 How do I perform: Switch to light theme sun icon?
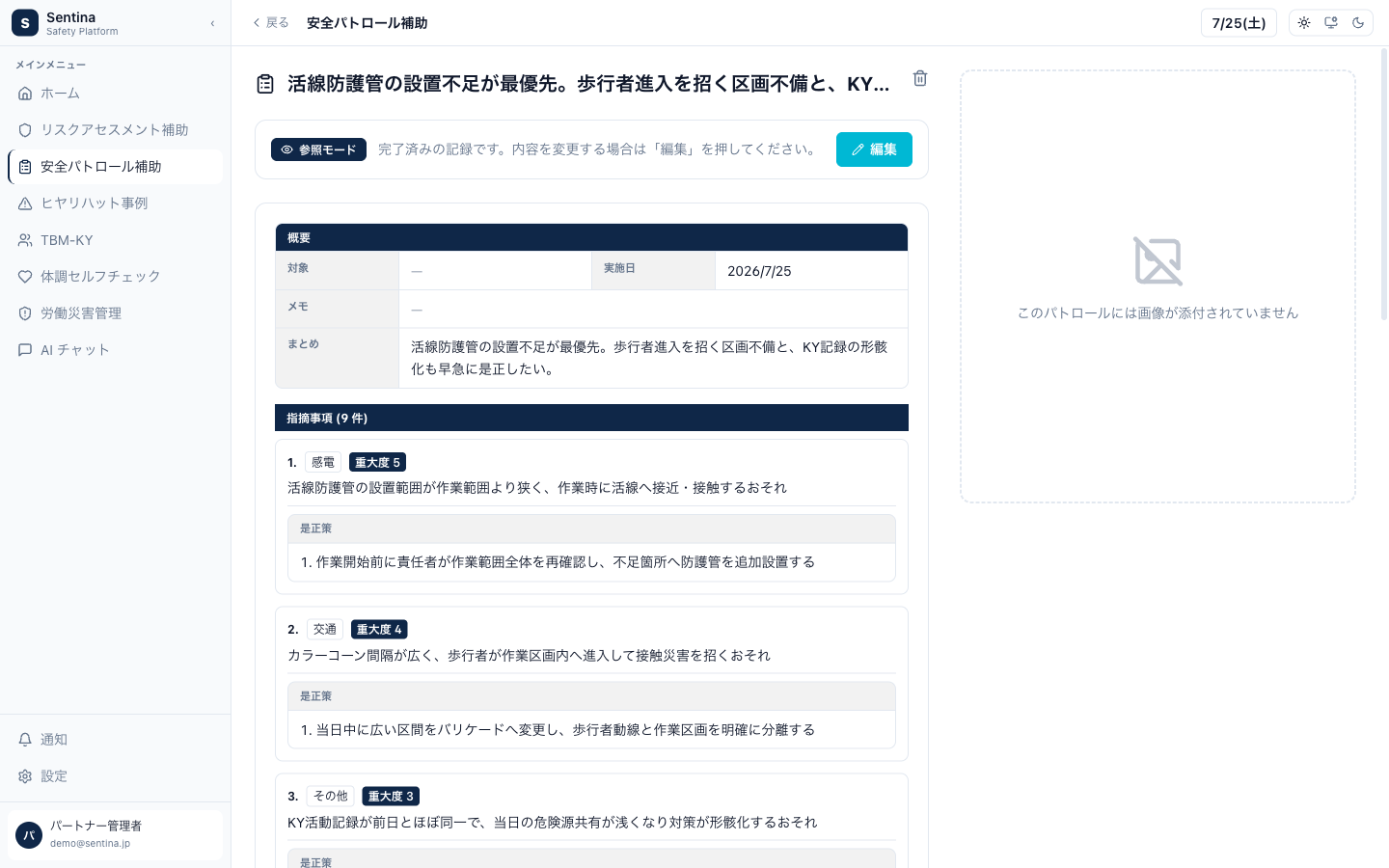(1304, 23)
